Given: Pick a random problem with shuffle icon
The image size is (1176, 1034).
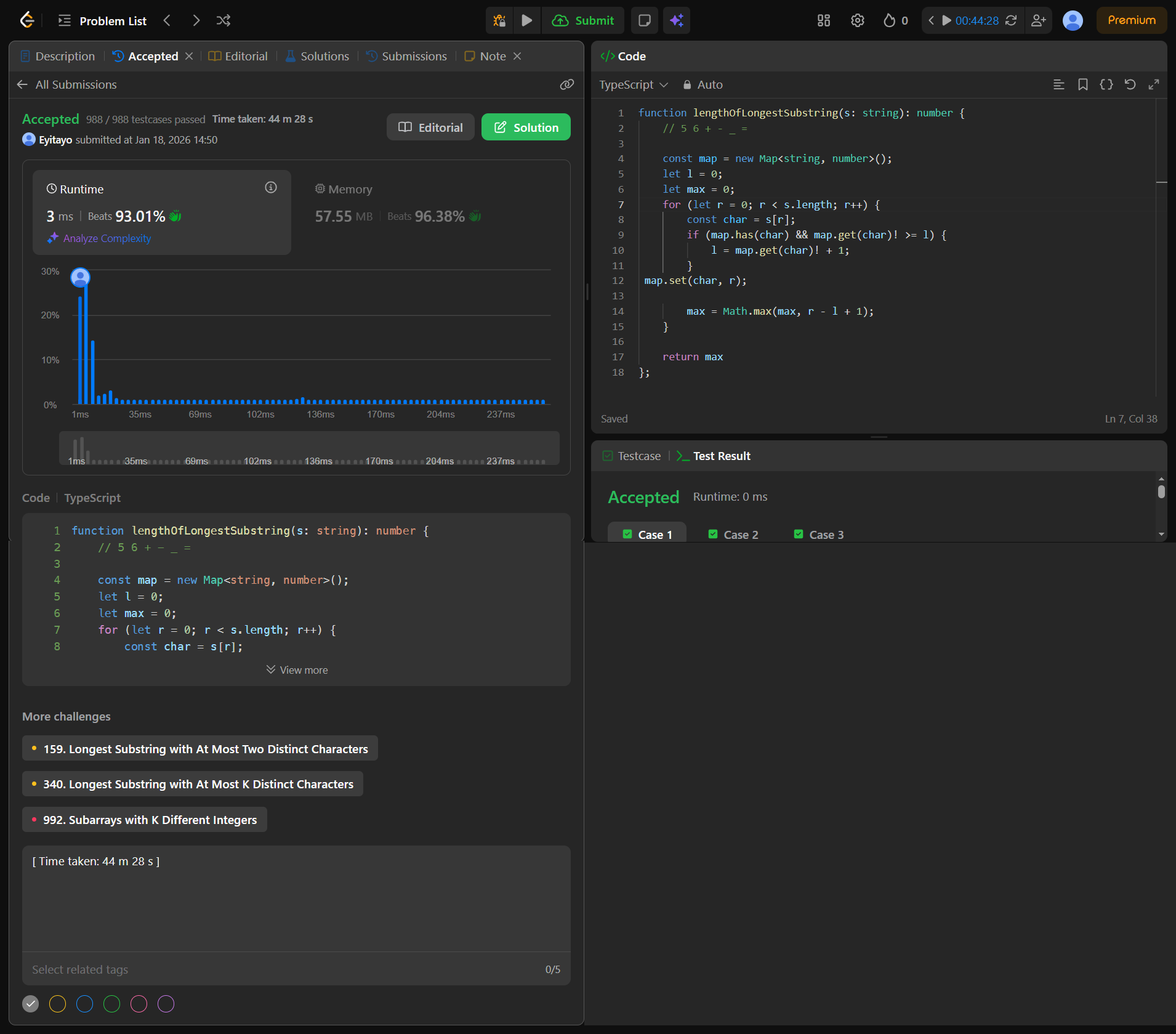Looking at the screenshot, I should [x=224, y=20].
